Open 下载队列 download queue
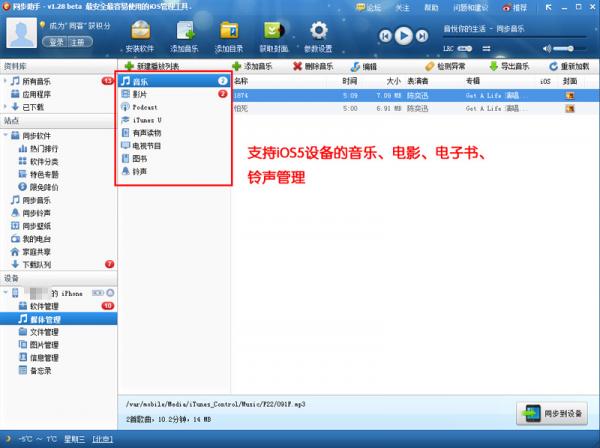600x448 pixels. pyautogui.click(x=31, y=264)
